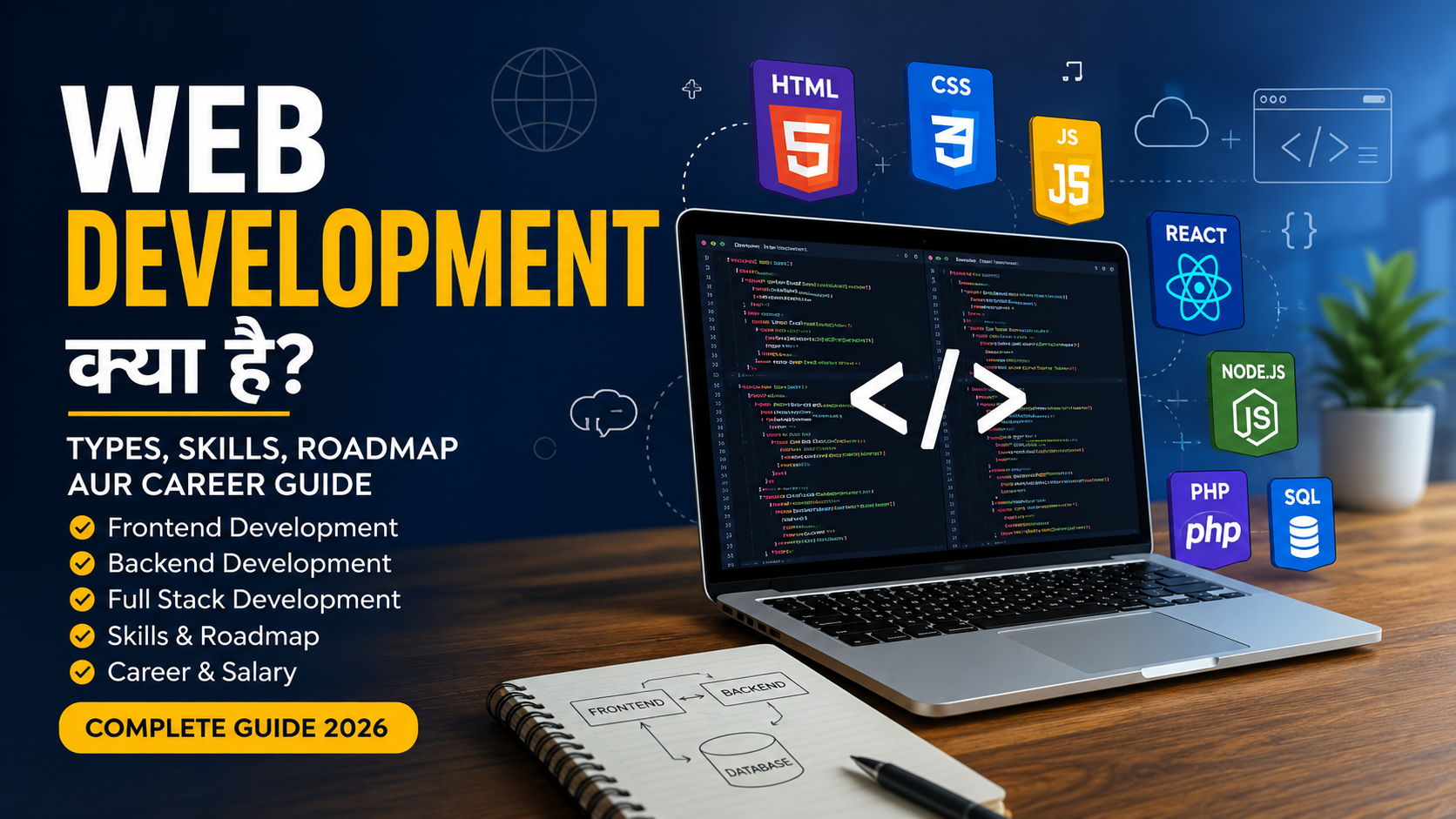Click the Full Stack Development list text
1456x819 pixels.
coord(253,600)
